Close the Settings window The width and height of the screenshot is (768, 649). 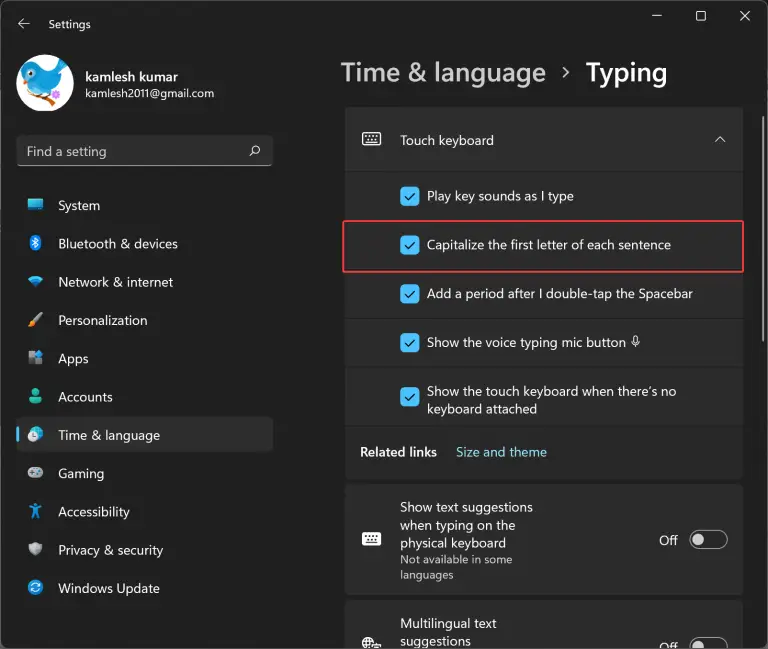744,16
